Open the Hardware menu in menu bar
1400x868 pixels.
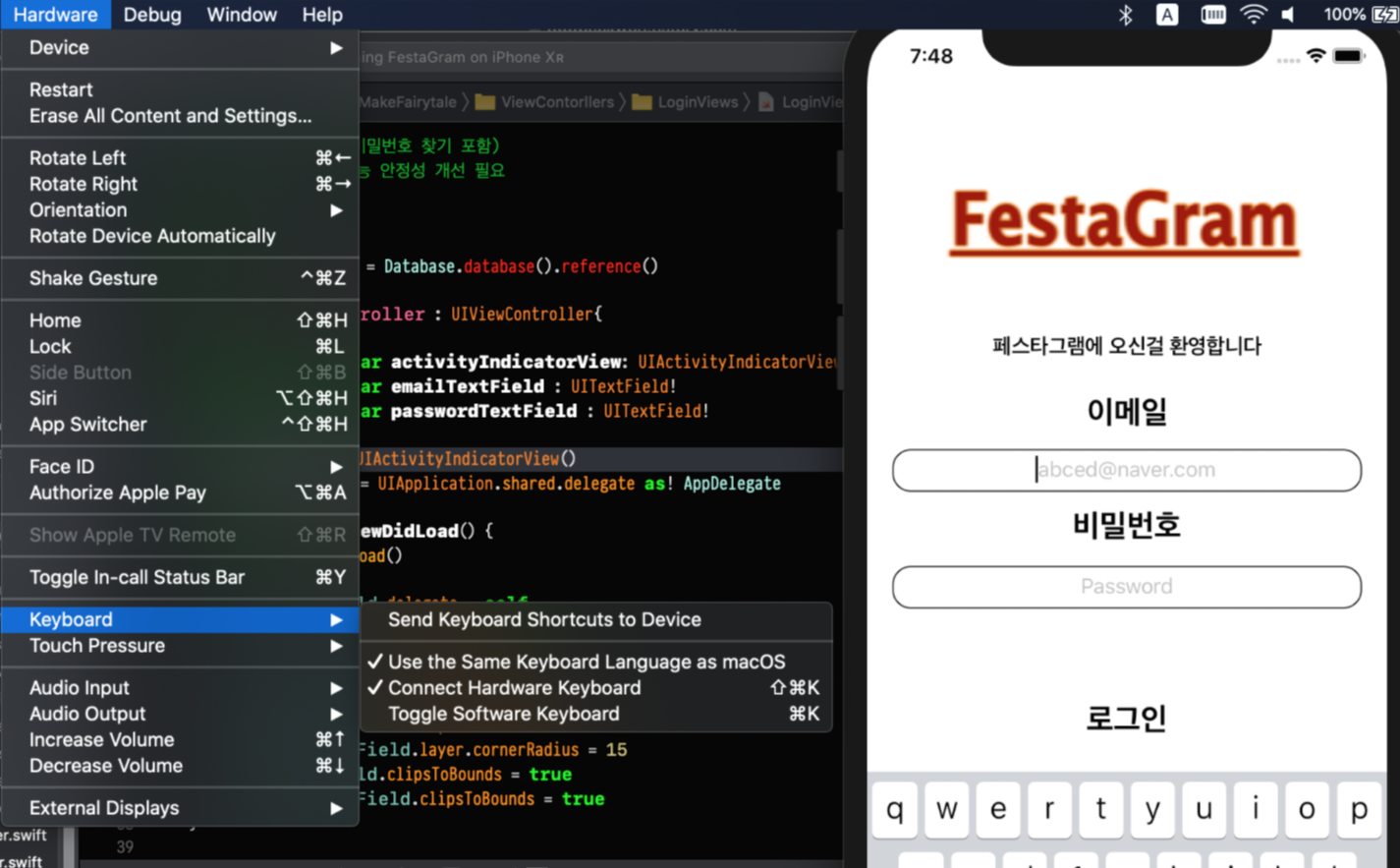55,15
